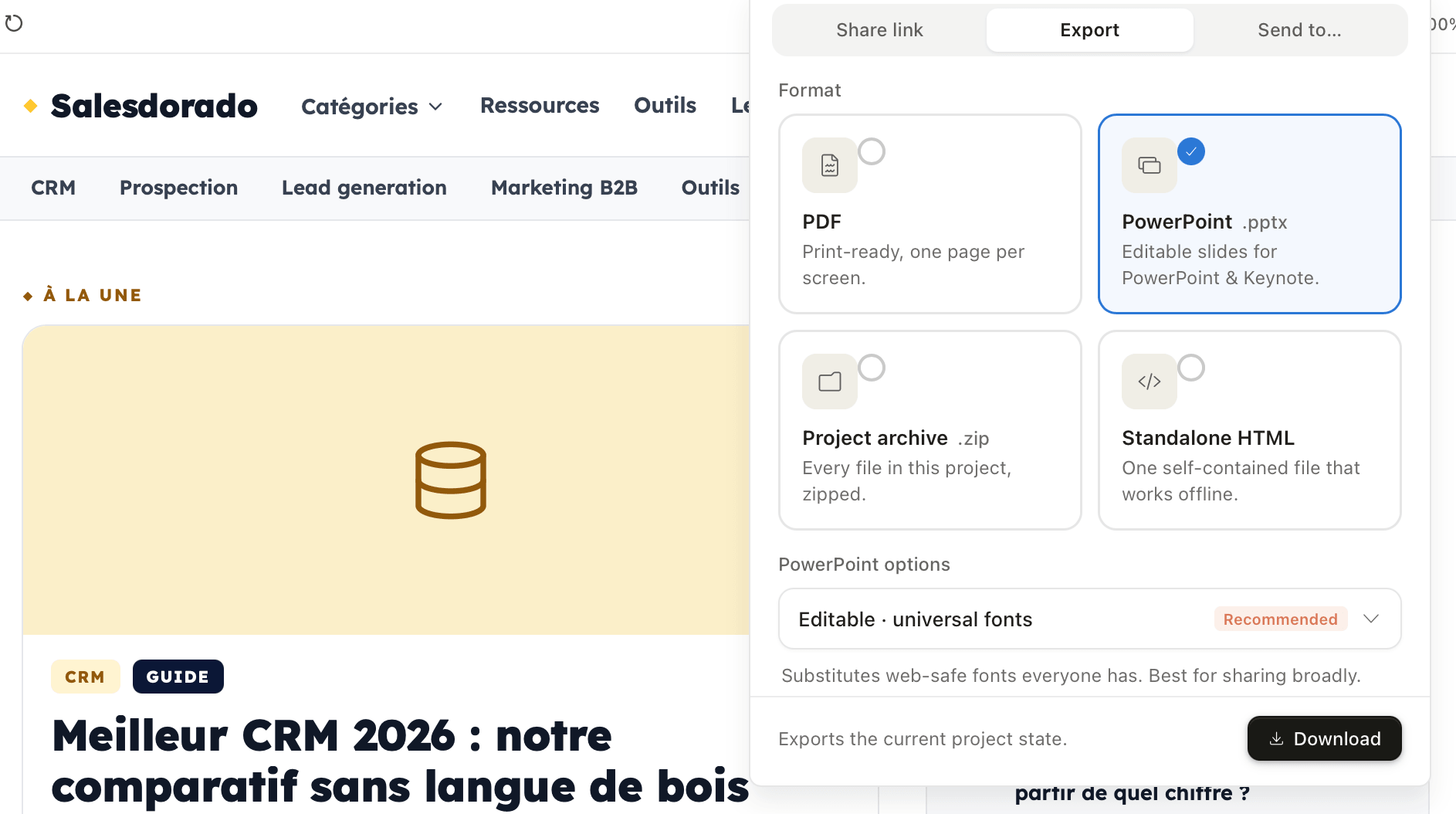Switch to the Share link tab

(x=879, y=30)
